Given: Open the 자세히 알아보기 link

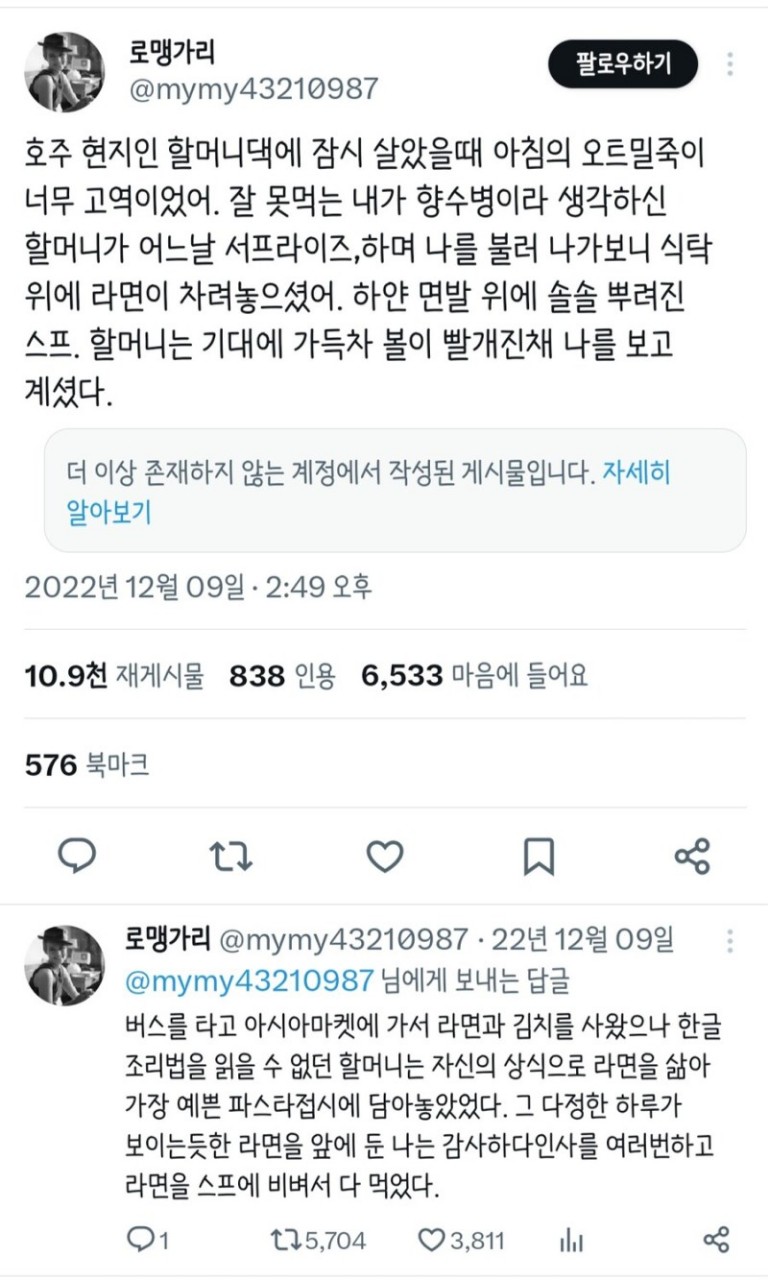Looking at the screenshot, I should point(635,473).
